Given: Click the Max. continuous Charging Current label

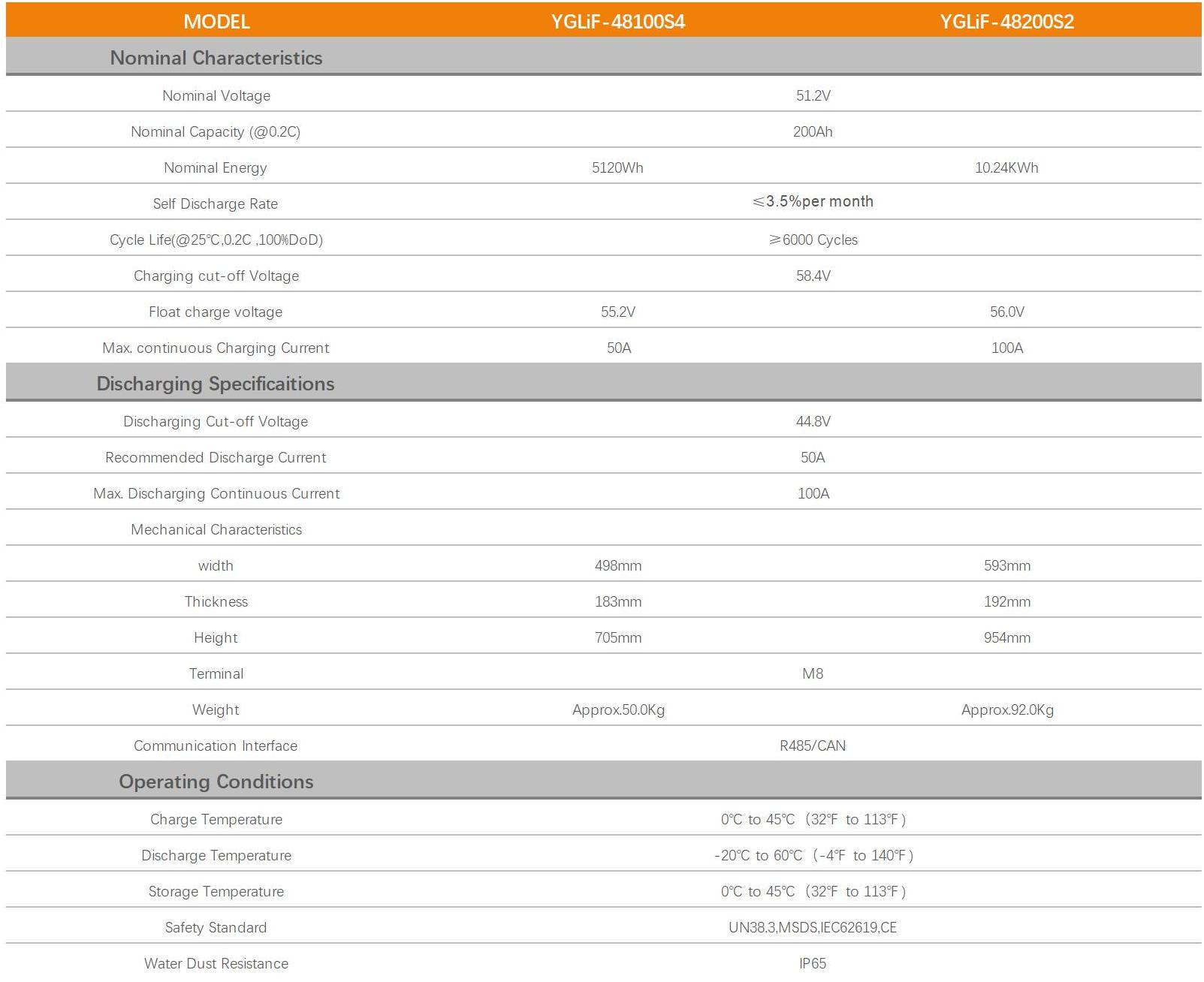Looking at the screenshot, I should (216, 348).
